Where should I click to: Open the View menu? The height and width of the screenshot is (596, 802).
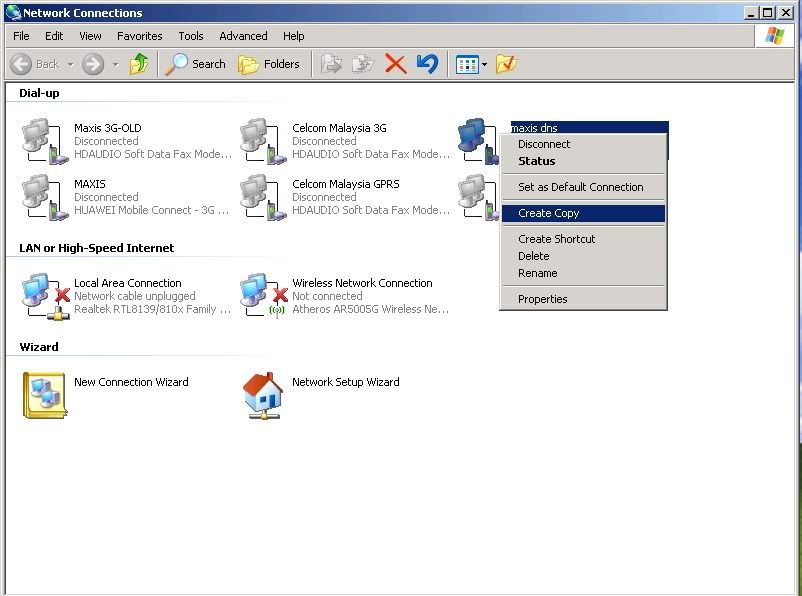(x=90, y=36)
